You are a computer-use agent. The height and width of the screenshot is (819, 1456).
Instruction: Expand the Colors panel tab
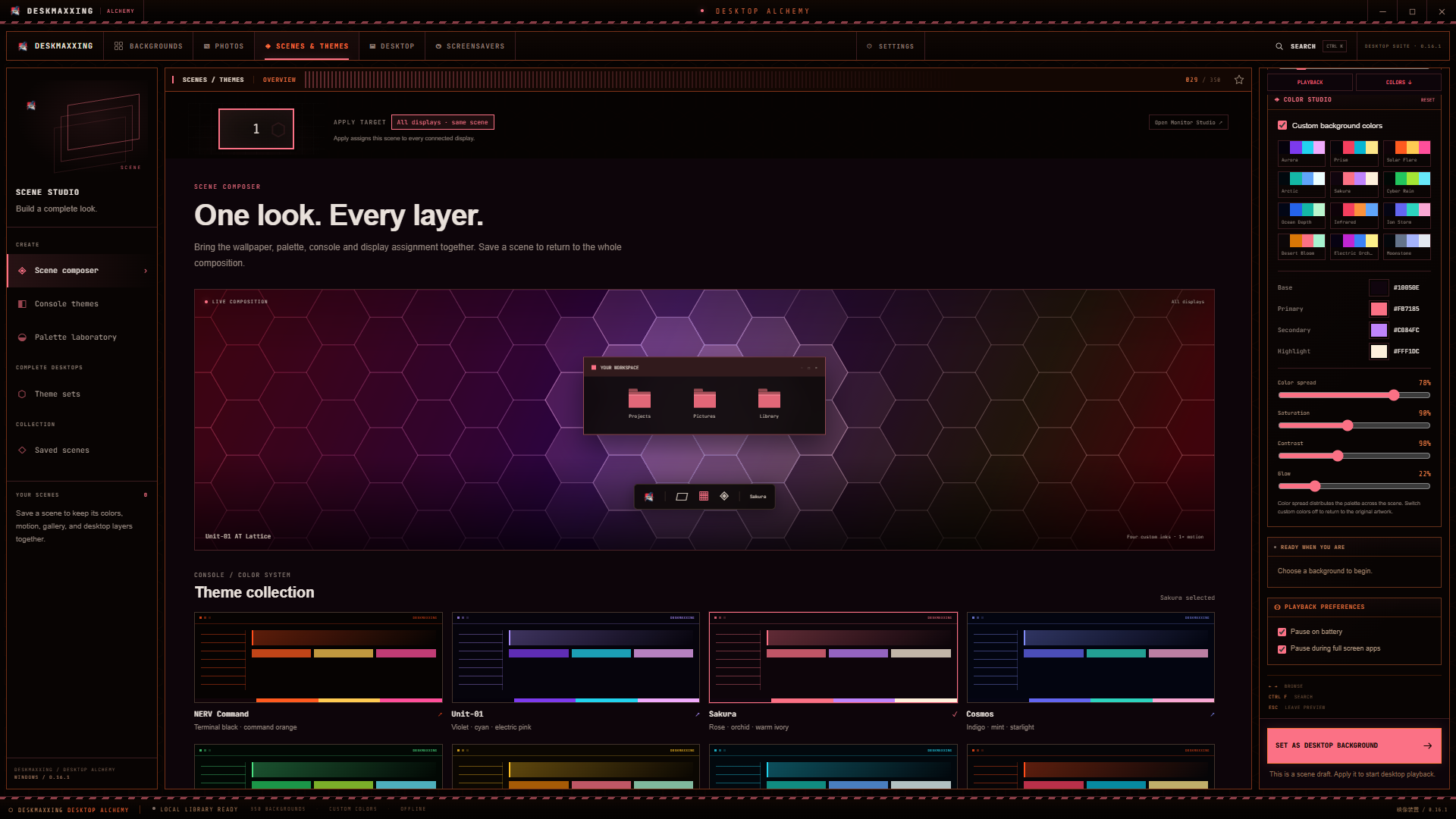coord(1398,83)
